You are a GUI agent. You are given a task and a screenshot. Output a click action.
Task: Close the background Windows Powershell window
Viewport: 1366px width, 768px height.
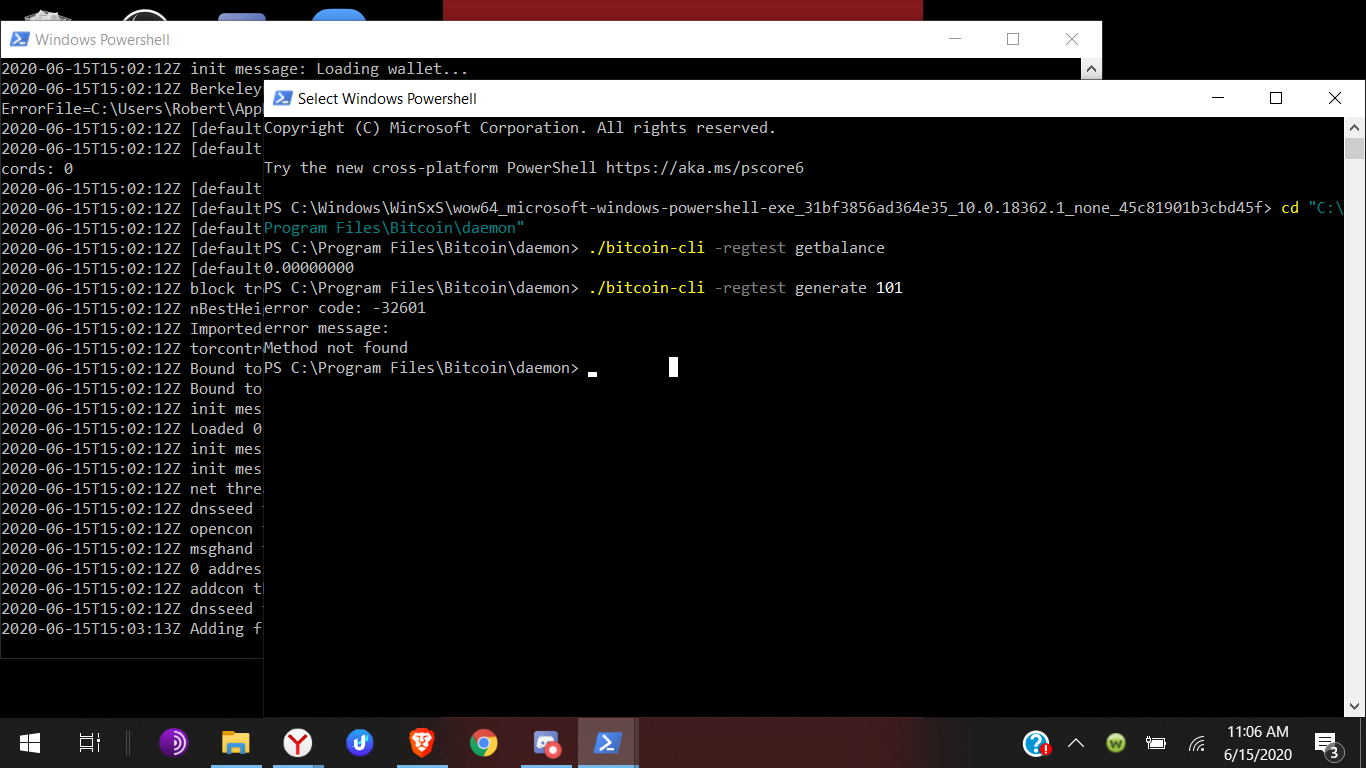point(1072,39)
